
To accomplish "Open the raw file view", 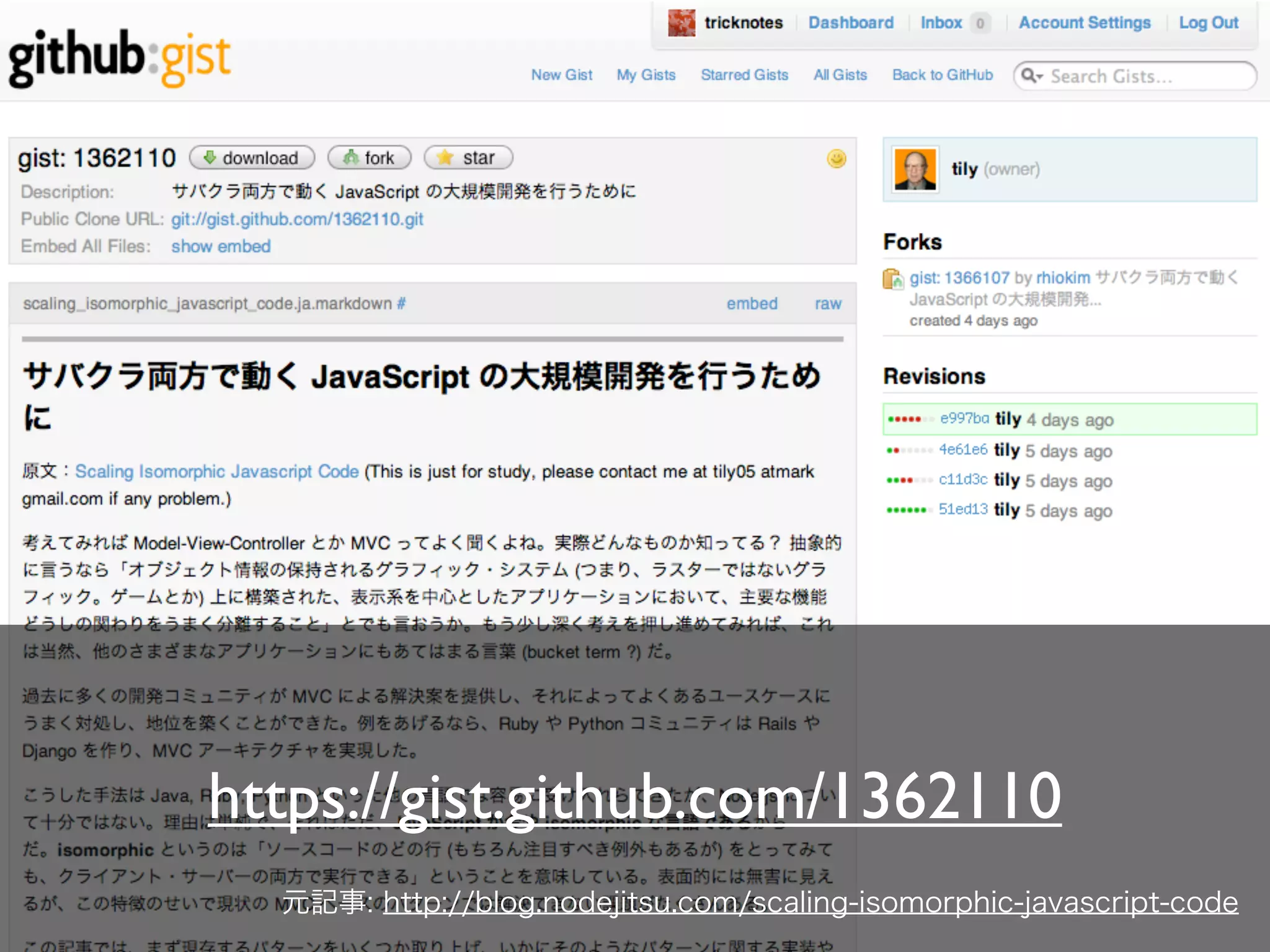I will click(x=828, y=304).
